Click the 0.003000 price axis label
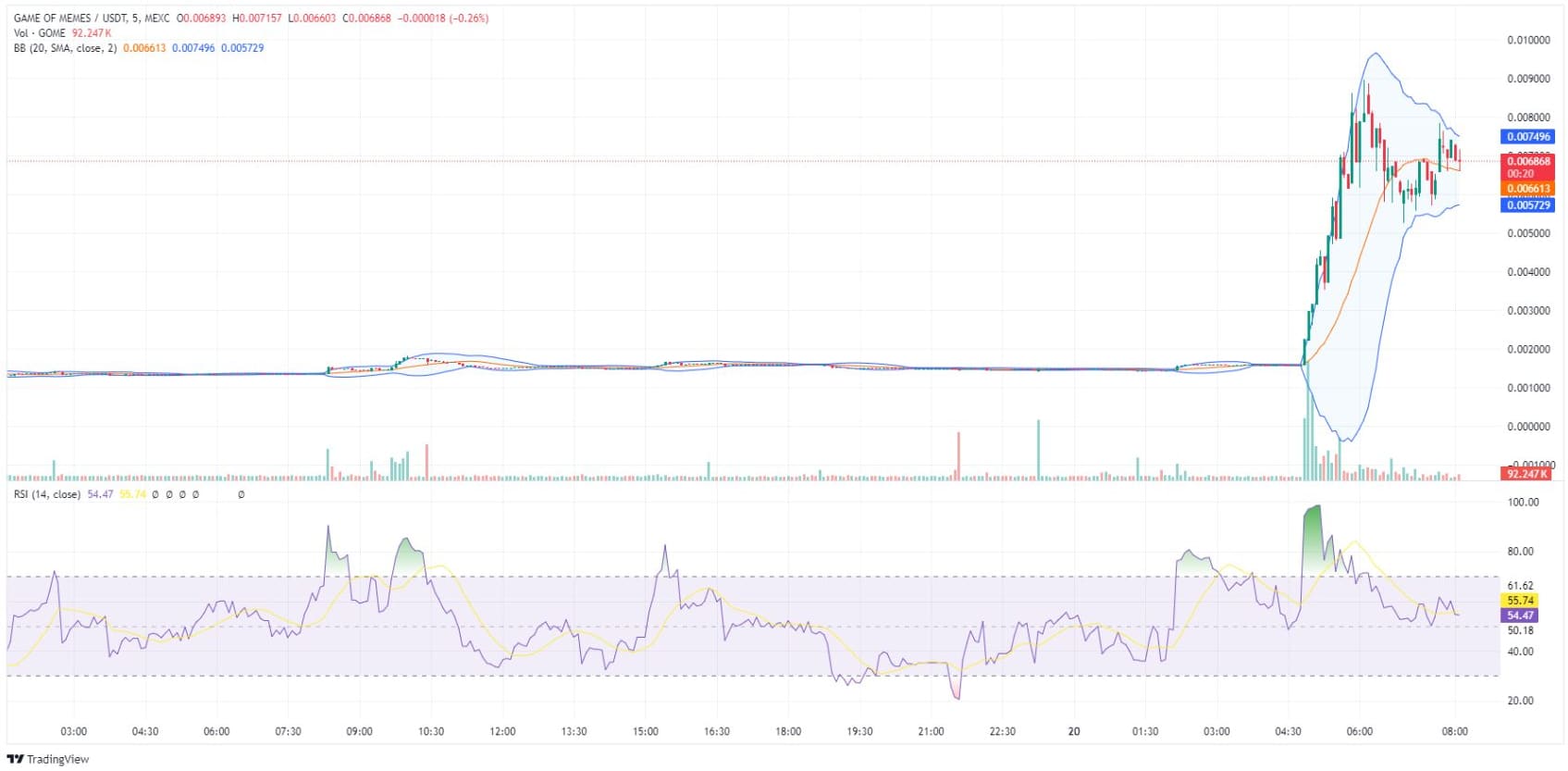This screenshot has height=771, width=1568. (x=1528, y=311)
